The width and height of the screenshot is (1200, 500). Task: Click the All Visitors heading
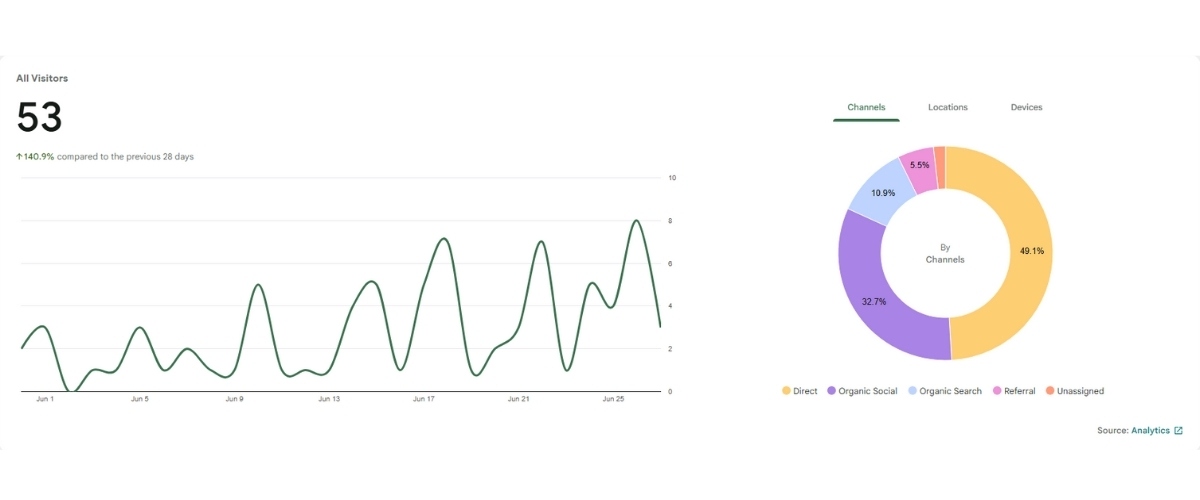[42, 78]
